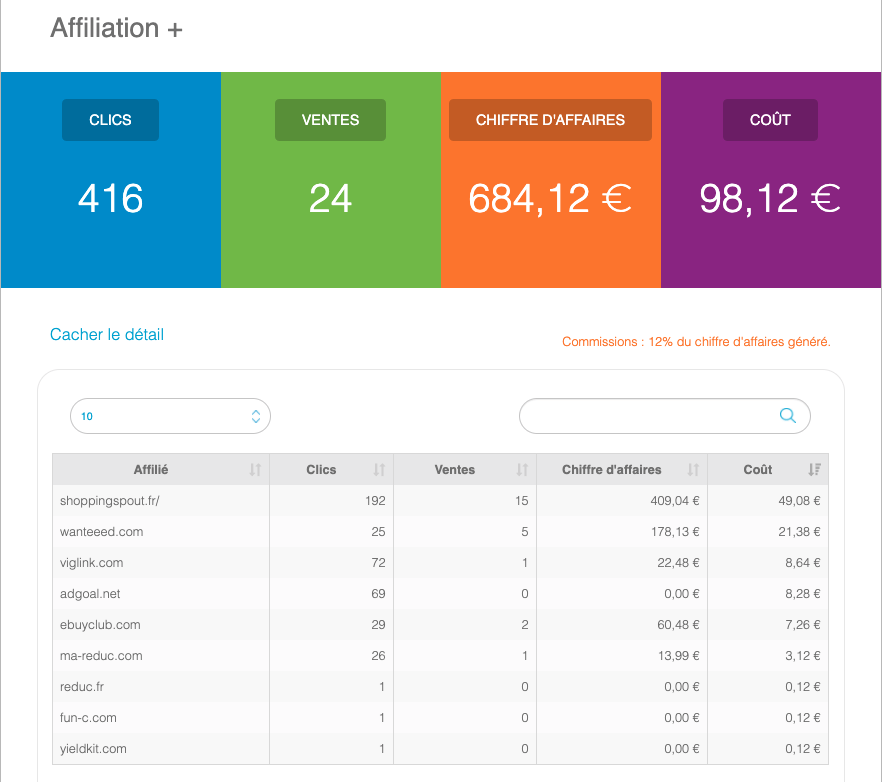The width and height of the screenshot is (883, 782).
Task: Select the ebuyclub.com affiliate row
Action: point(100,625)
